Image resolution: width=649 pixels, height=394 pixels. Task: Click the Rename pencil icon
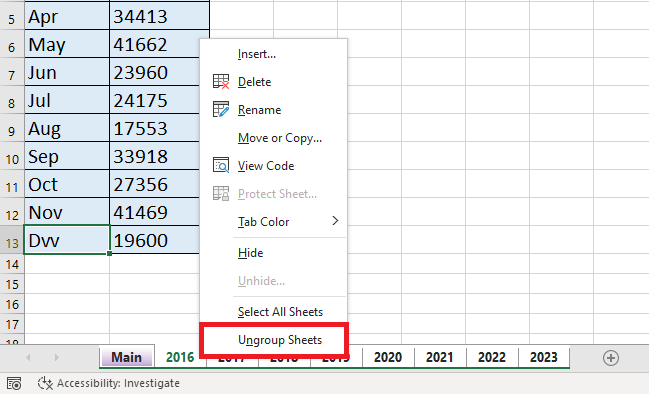pyautogui.click(x=221, y=110)
